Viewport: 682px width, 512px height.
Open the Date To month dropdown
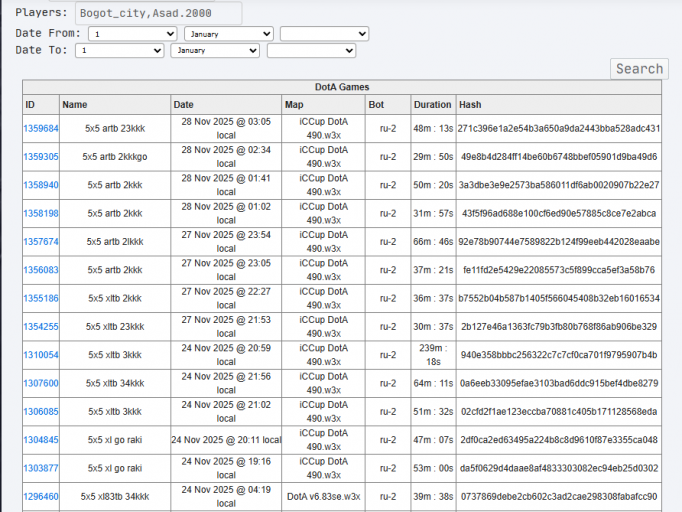point(215,50)
